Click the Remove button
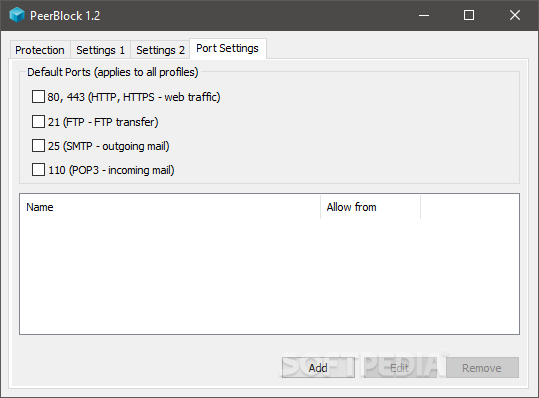Image resolution: width=539 pixels, height=398 pixels. click(482, 368)
